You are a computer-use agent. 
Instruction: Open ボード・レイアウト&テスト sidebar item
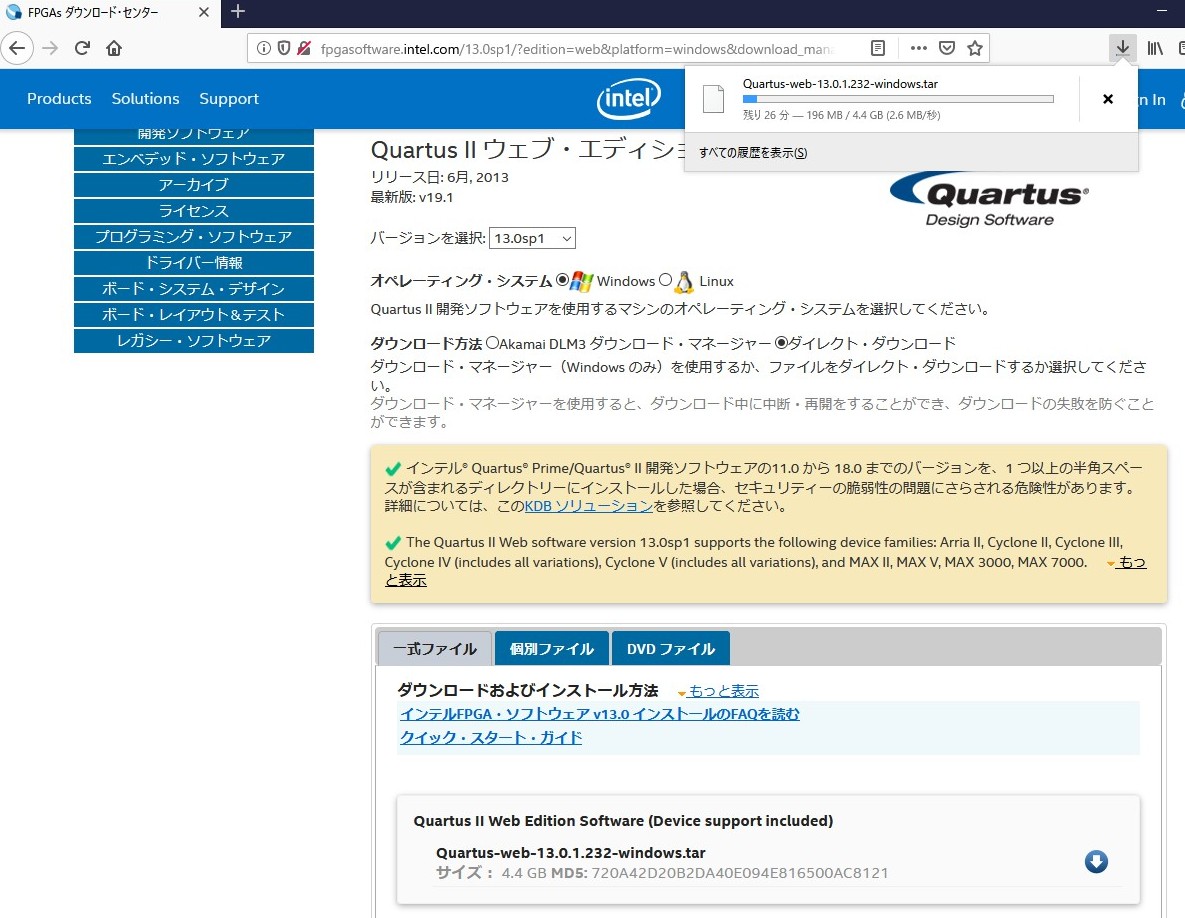pyautogui.click(x=193, y=314)
